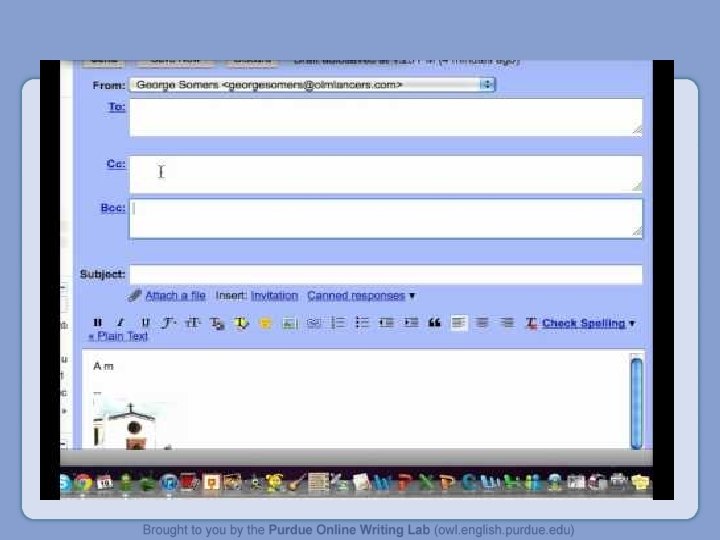Toggle Bold formatting in the compose toolbar
Image resolution: width=720 pixels, height=540 pixels.
point(97,323)
